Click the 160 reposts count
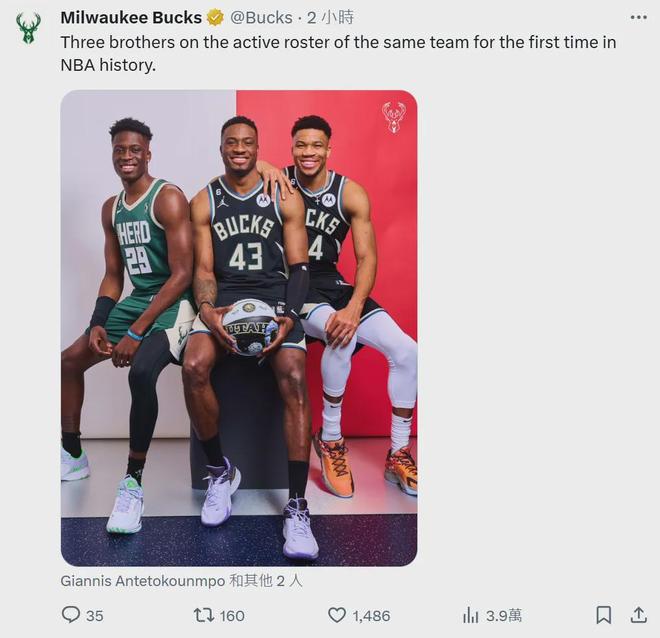The width and height of the screenshot is (660, 638). tap(232, 615)
